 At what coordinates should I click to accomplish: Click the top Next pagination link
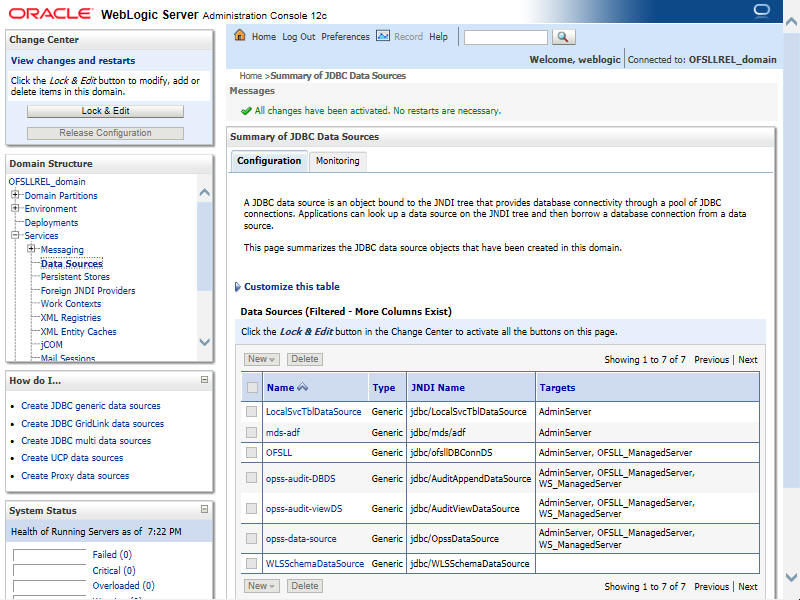tap(747, 360)
